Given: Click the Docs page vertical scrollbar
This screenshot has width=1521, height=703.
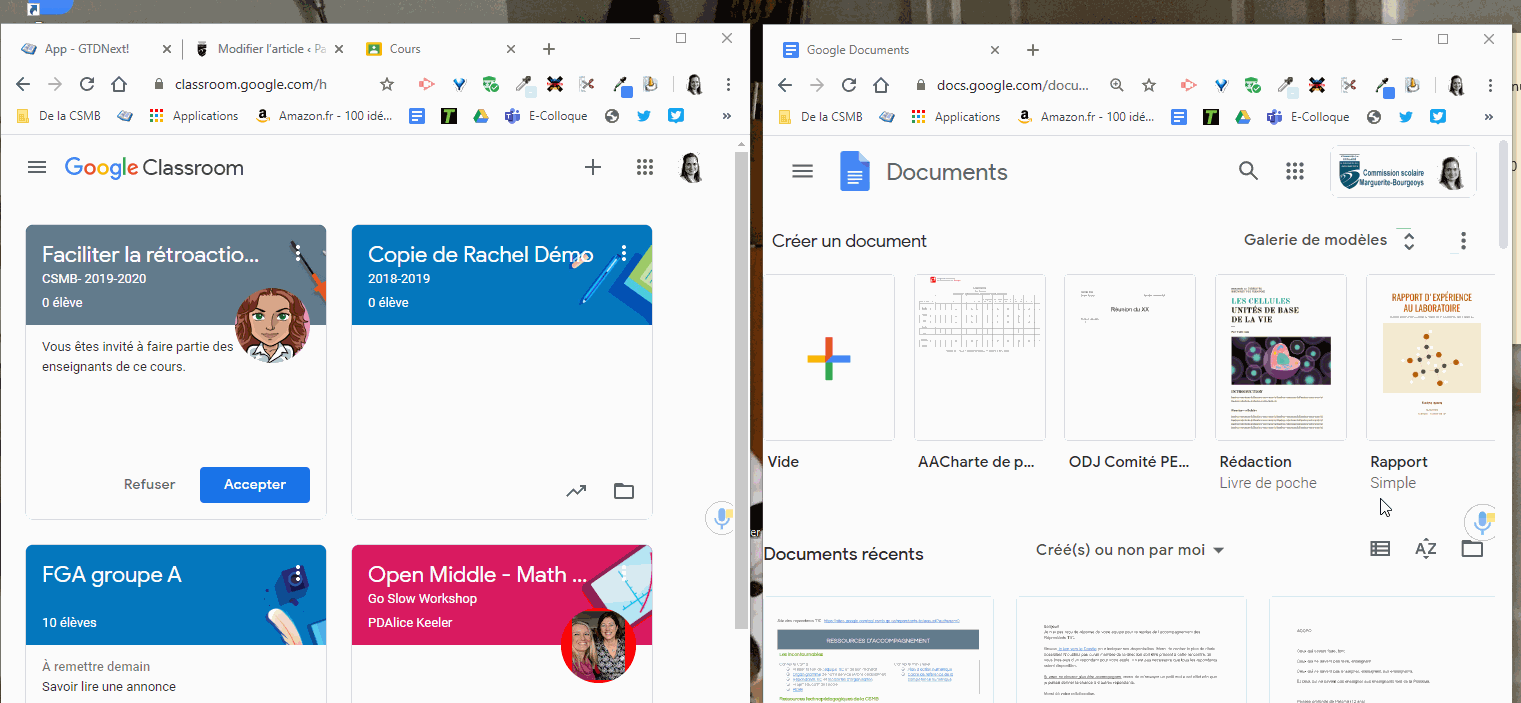Looking at the screenshot, I should coord(1503,195).
